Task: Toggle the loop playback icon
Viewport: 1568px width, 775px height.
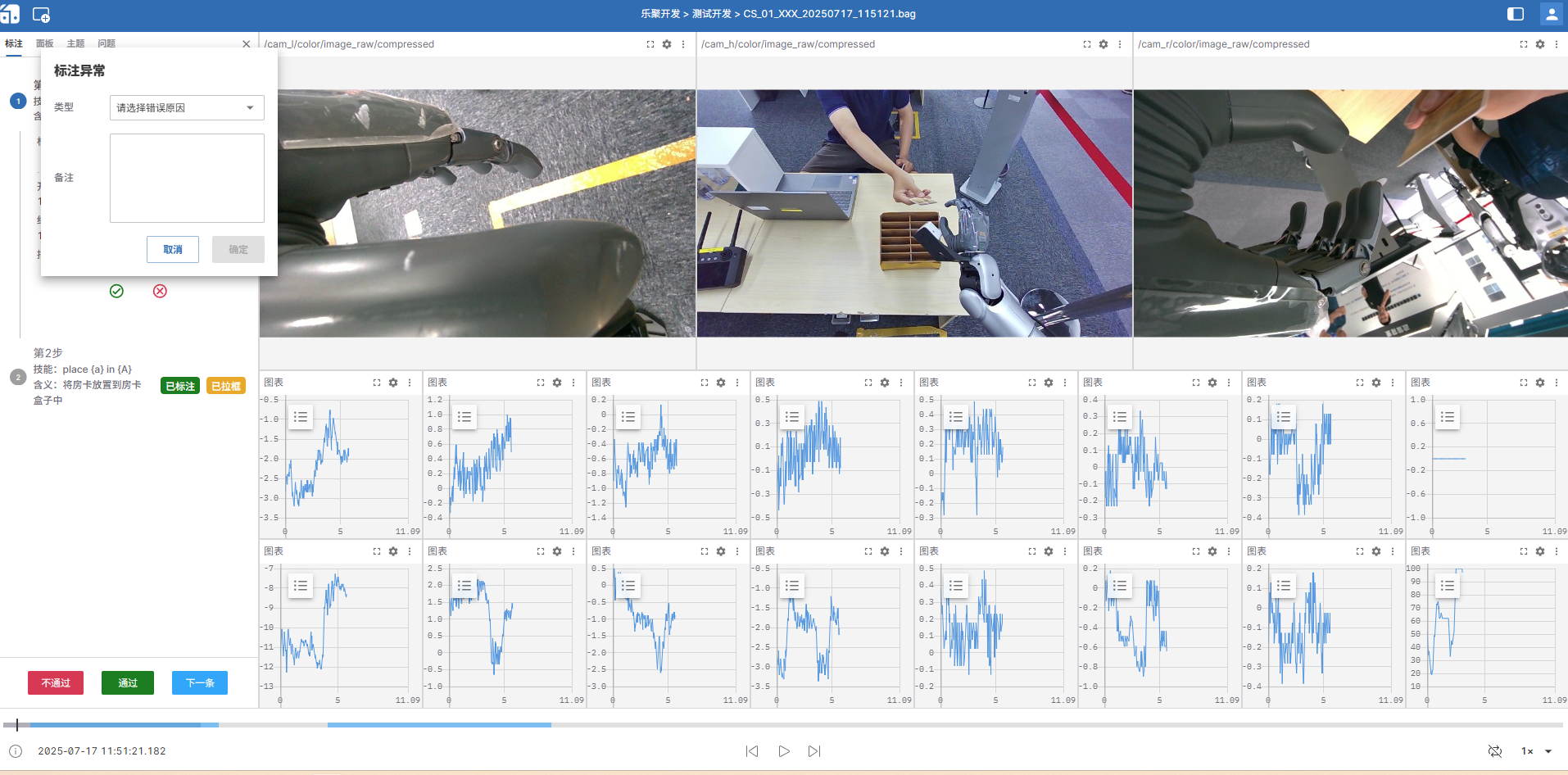Action: click(x=1495, y=751)
